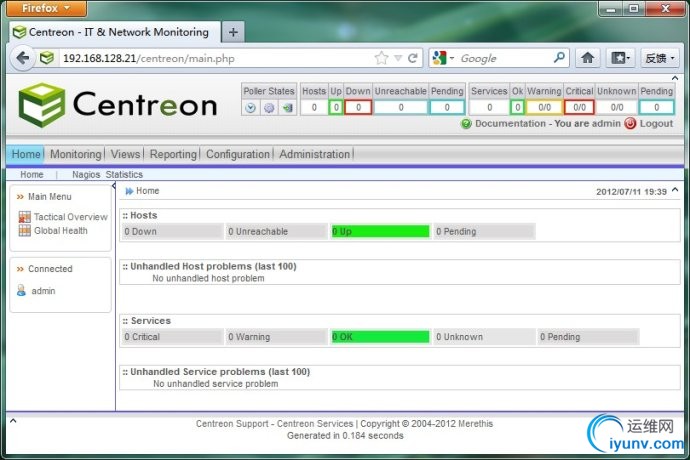The width and height of the screenshot is (690, 460).
Task: Open the Documentation link
Action: coord(510,124)
